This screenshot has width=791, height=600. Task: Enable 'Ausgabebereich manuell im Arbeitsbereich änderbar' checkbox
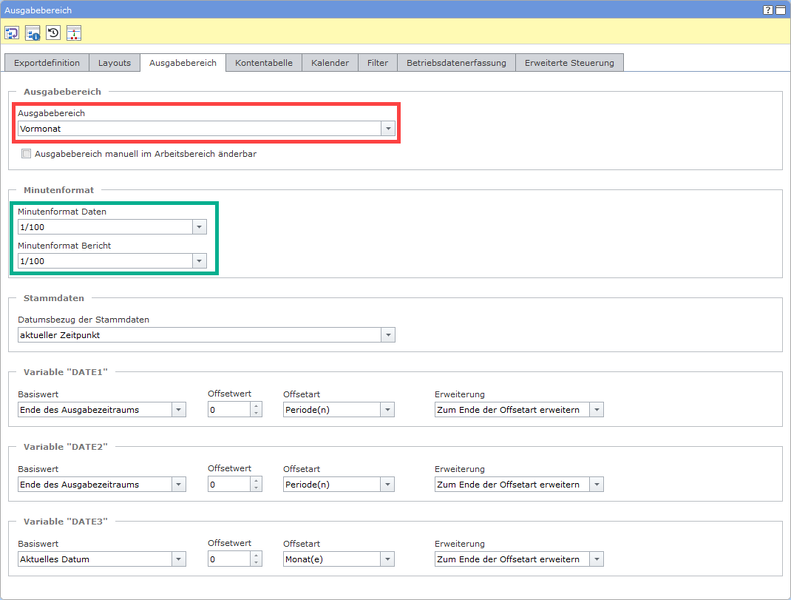(x=26, y=154)
